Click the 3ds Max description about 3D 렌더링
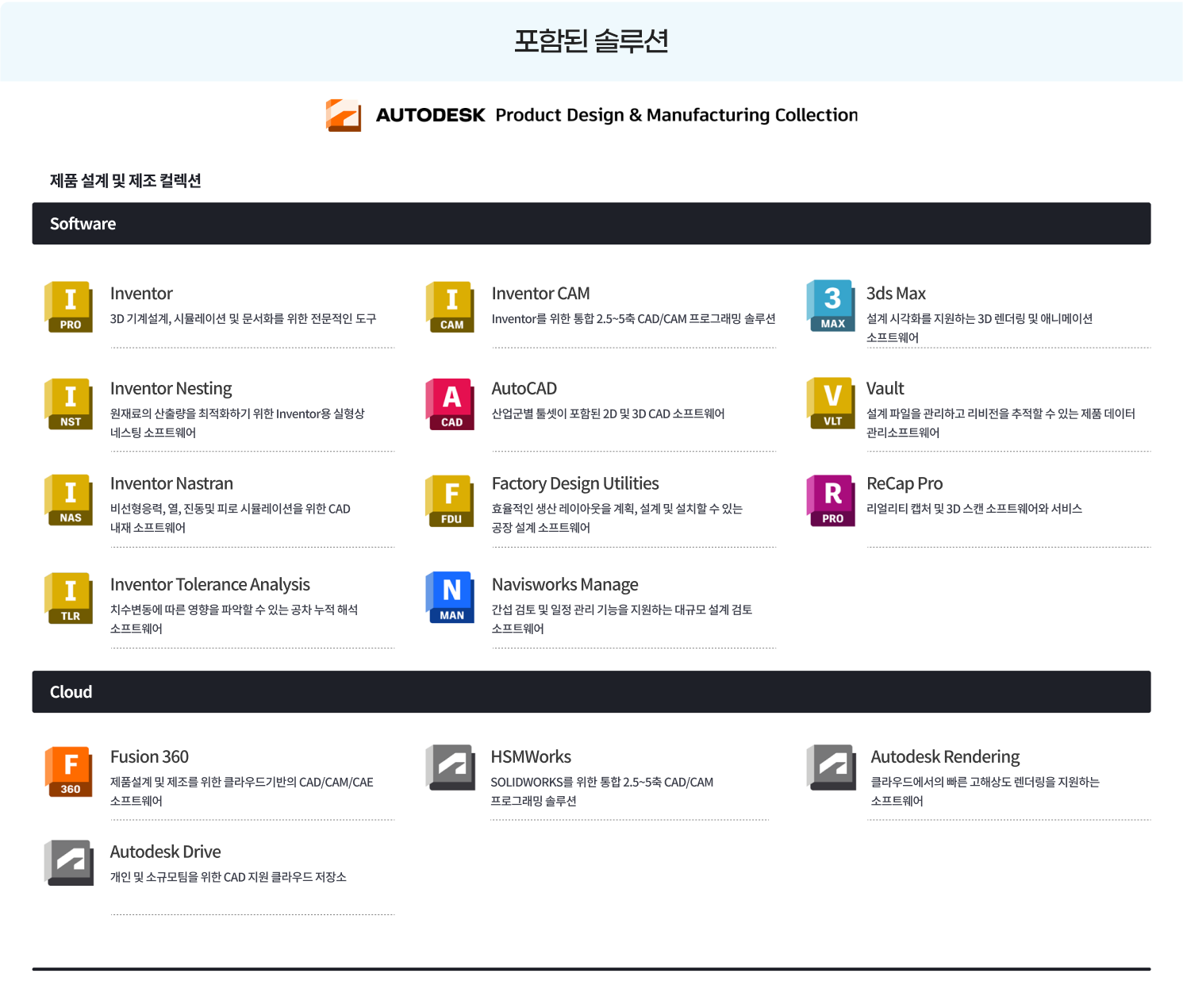The image size is (1183, 1008). pyautogui.click(x=980, y=329)
